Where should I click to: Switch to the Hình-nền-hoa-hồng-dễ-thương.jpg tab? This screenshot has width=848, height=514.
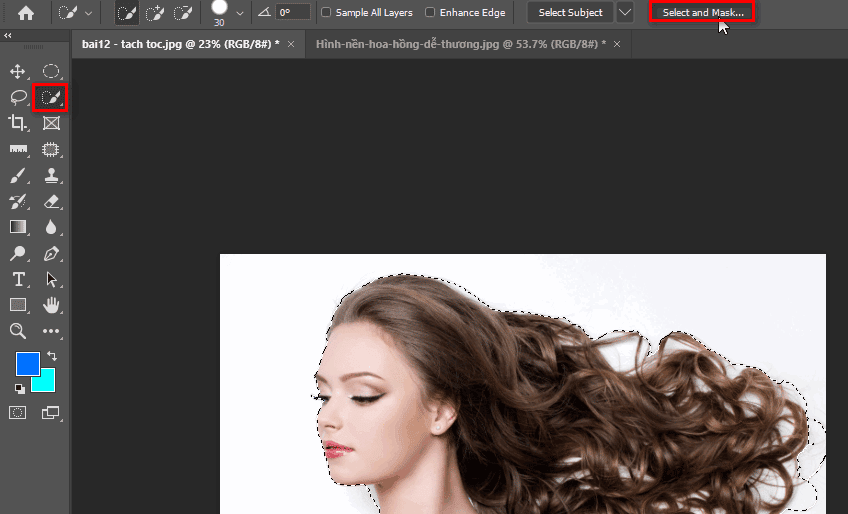[x=460, y=44]
